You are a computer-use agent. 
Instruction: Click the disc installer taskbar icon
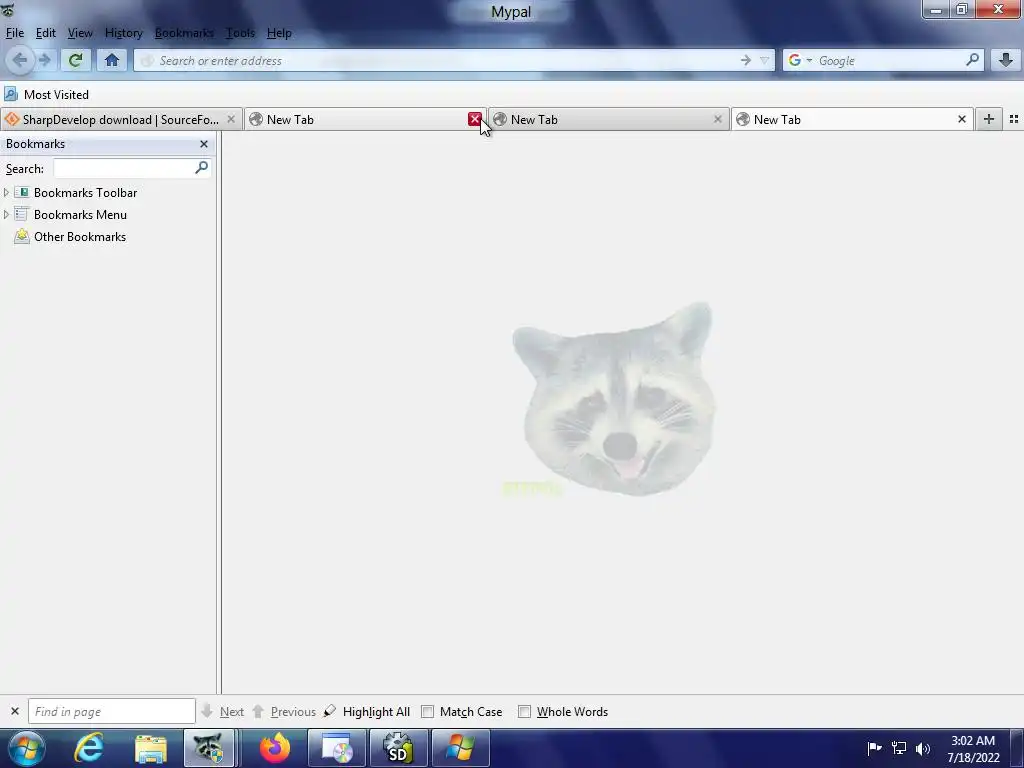tap(337, 748)
